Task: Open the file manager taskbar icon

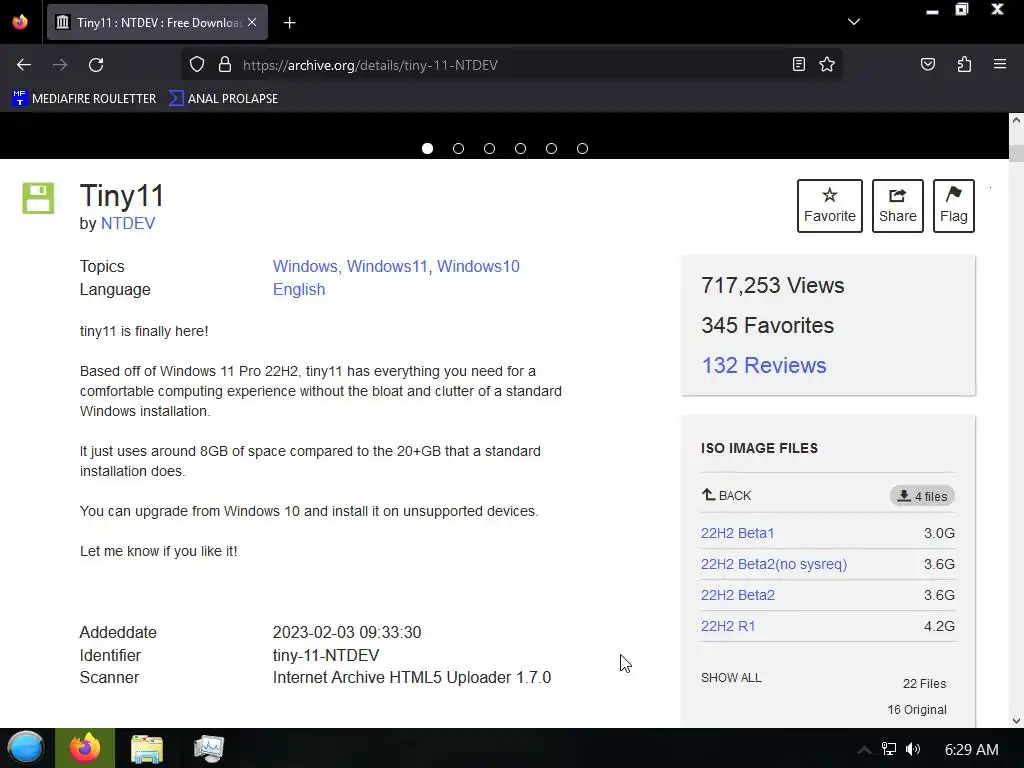Action: point(147,748)
